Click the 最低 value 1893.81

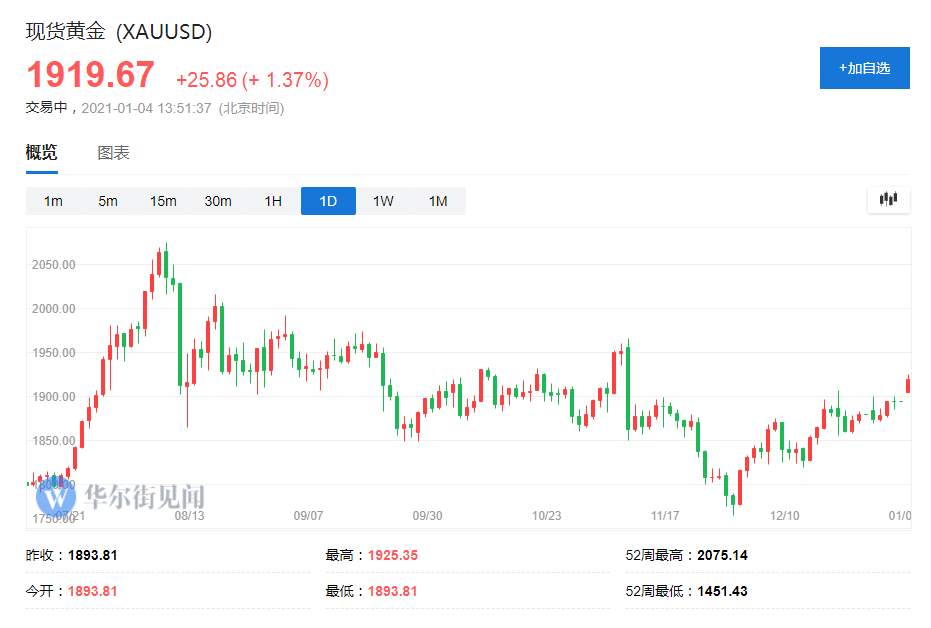392,591
